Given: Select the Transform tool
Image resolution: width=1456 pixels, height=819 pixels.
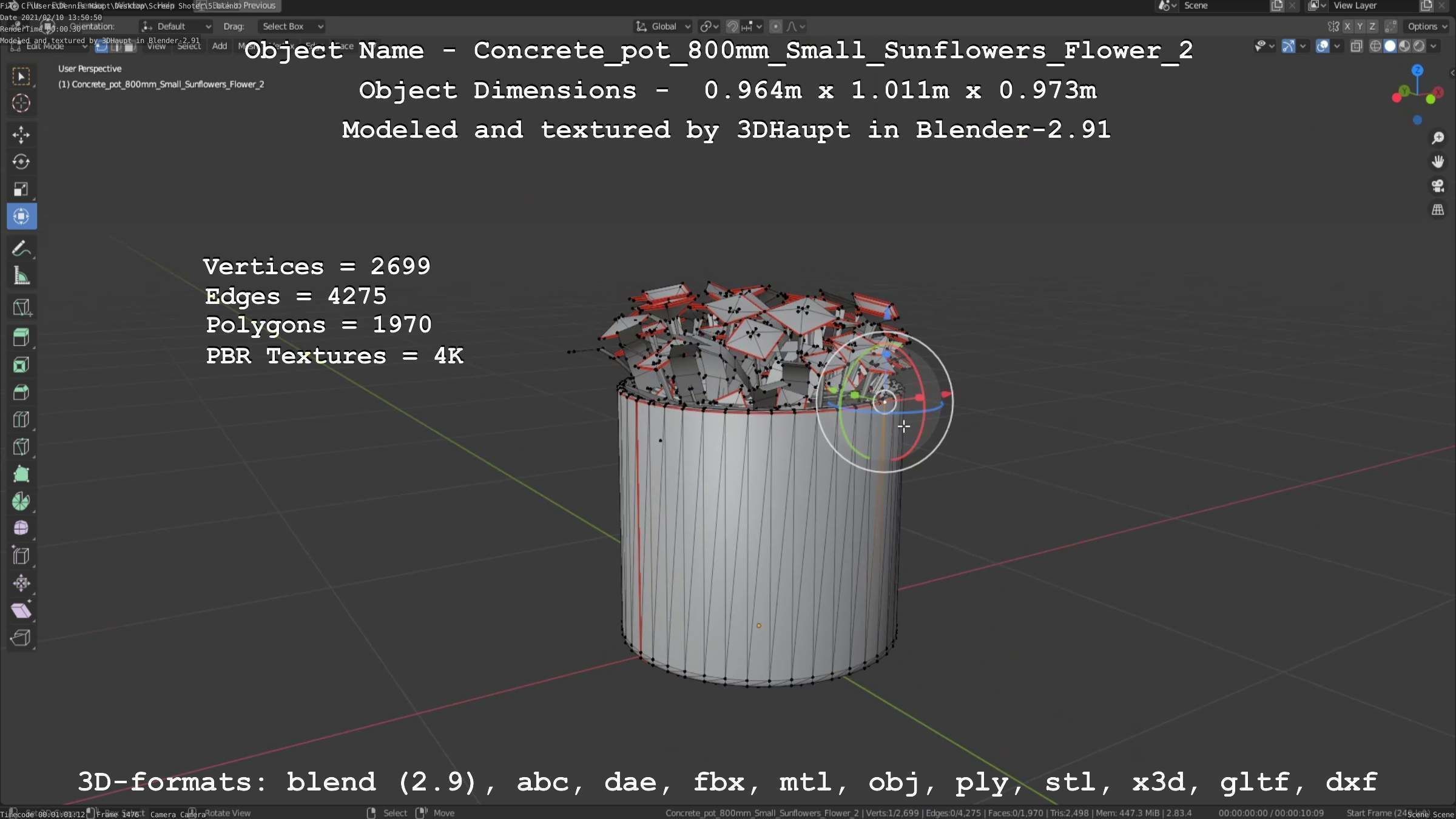Looking at the screenshot, I should [x=21, y=217].
